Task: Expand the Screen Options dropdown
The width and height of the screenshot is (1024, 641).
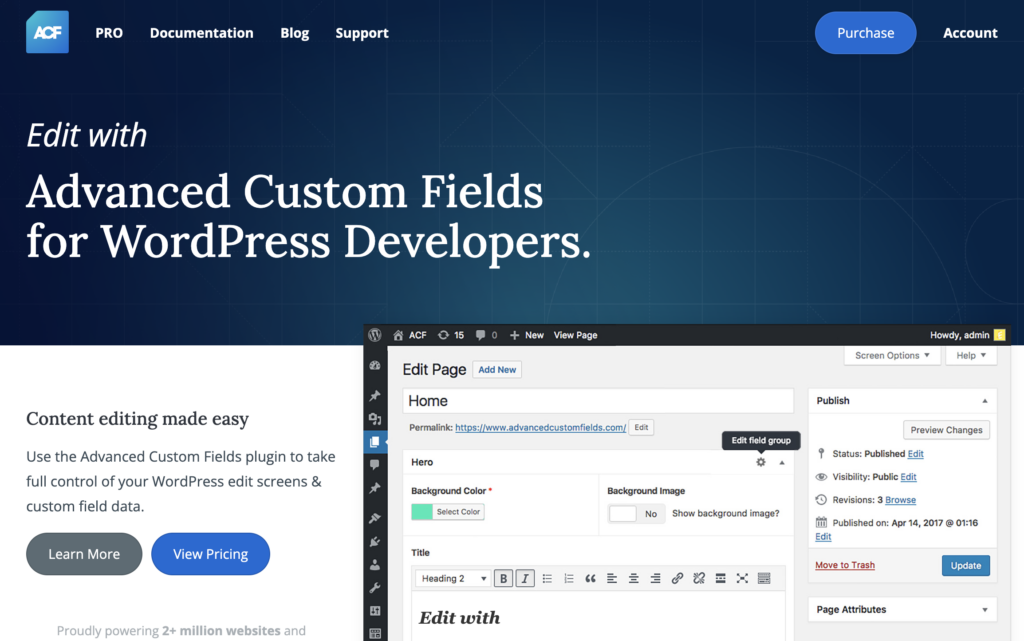Action: (892, 355)
